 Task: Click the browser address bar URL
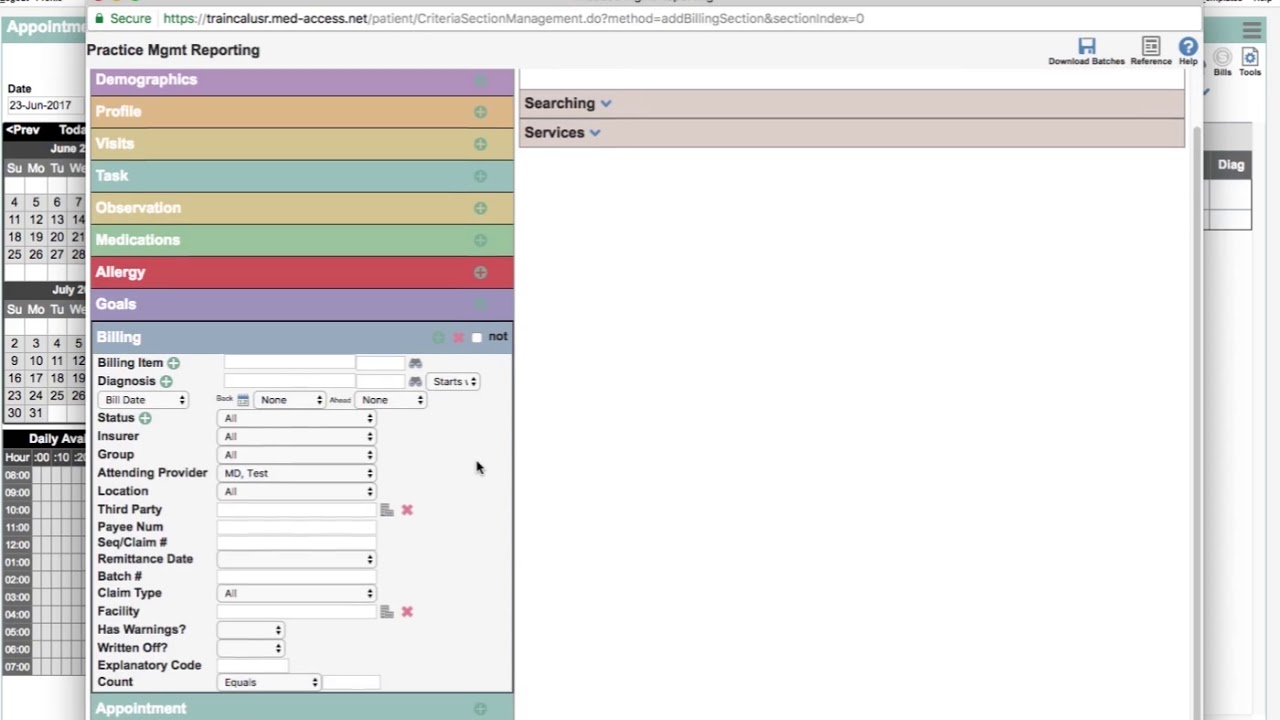pos(513,18)
